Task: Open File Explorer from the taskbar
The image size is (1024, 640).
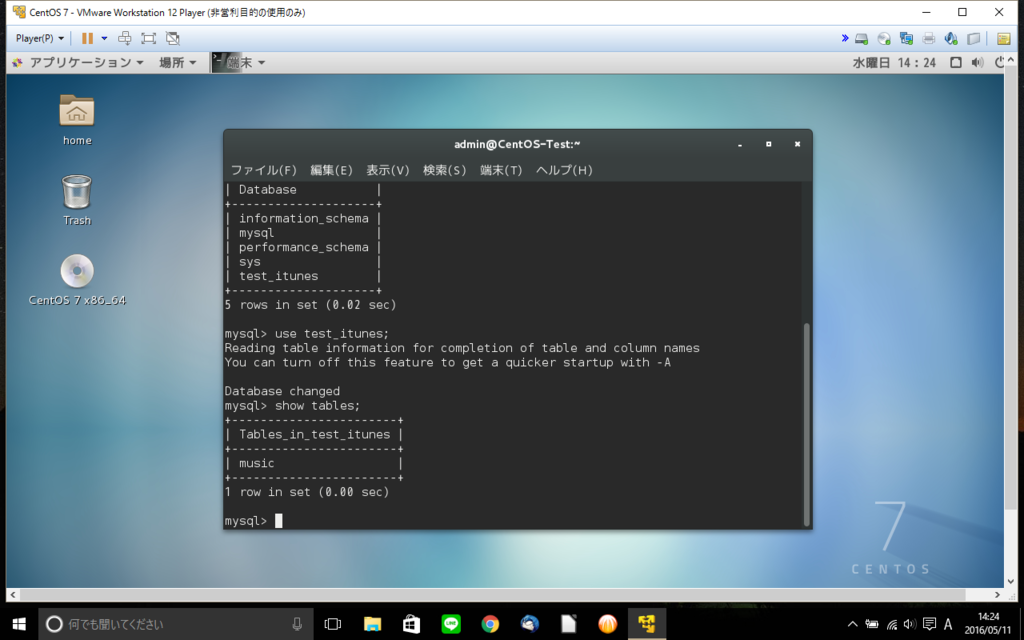Action: tap(372, 624)
